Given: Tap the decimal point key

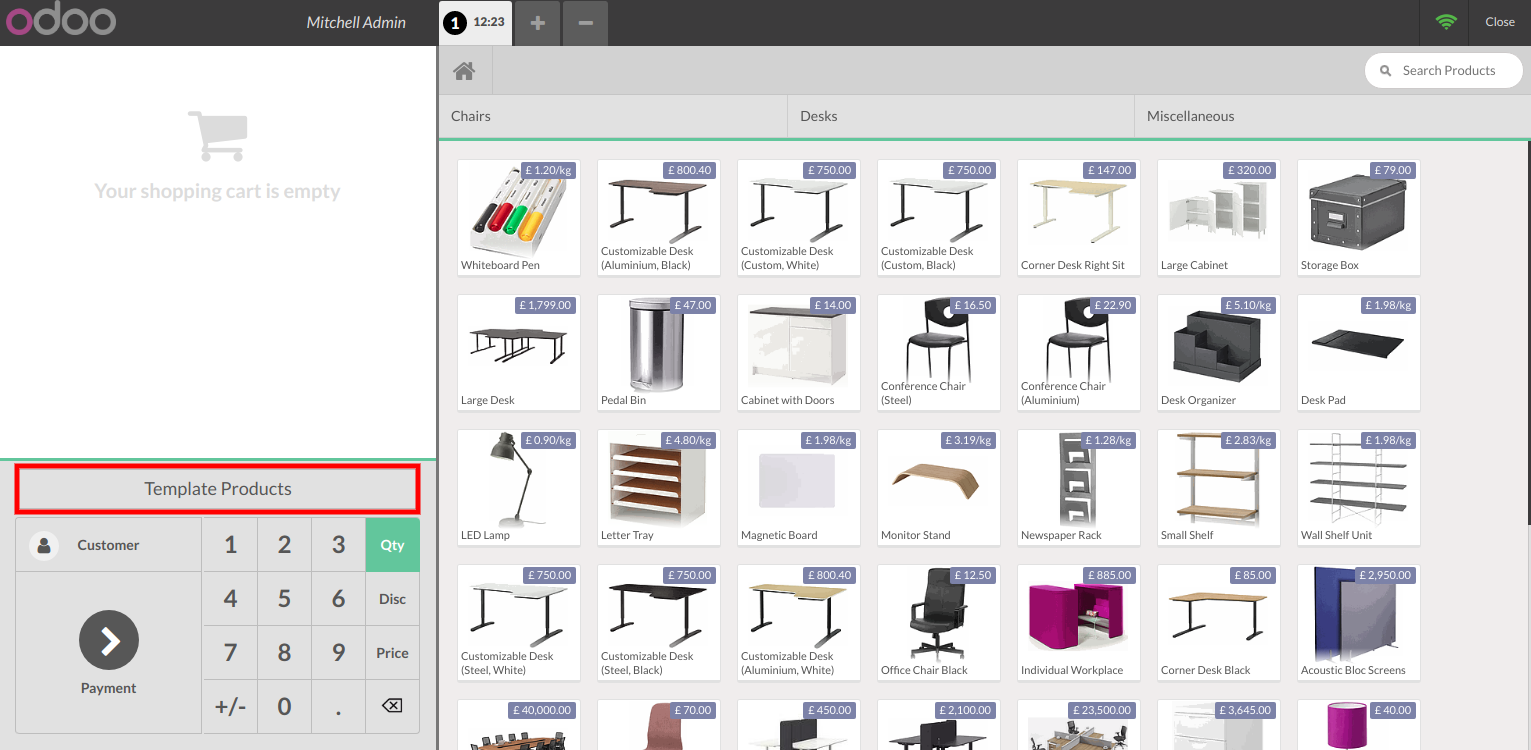Looking at the screenshot, I should click(x=339, y=706).
